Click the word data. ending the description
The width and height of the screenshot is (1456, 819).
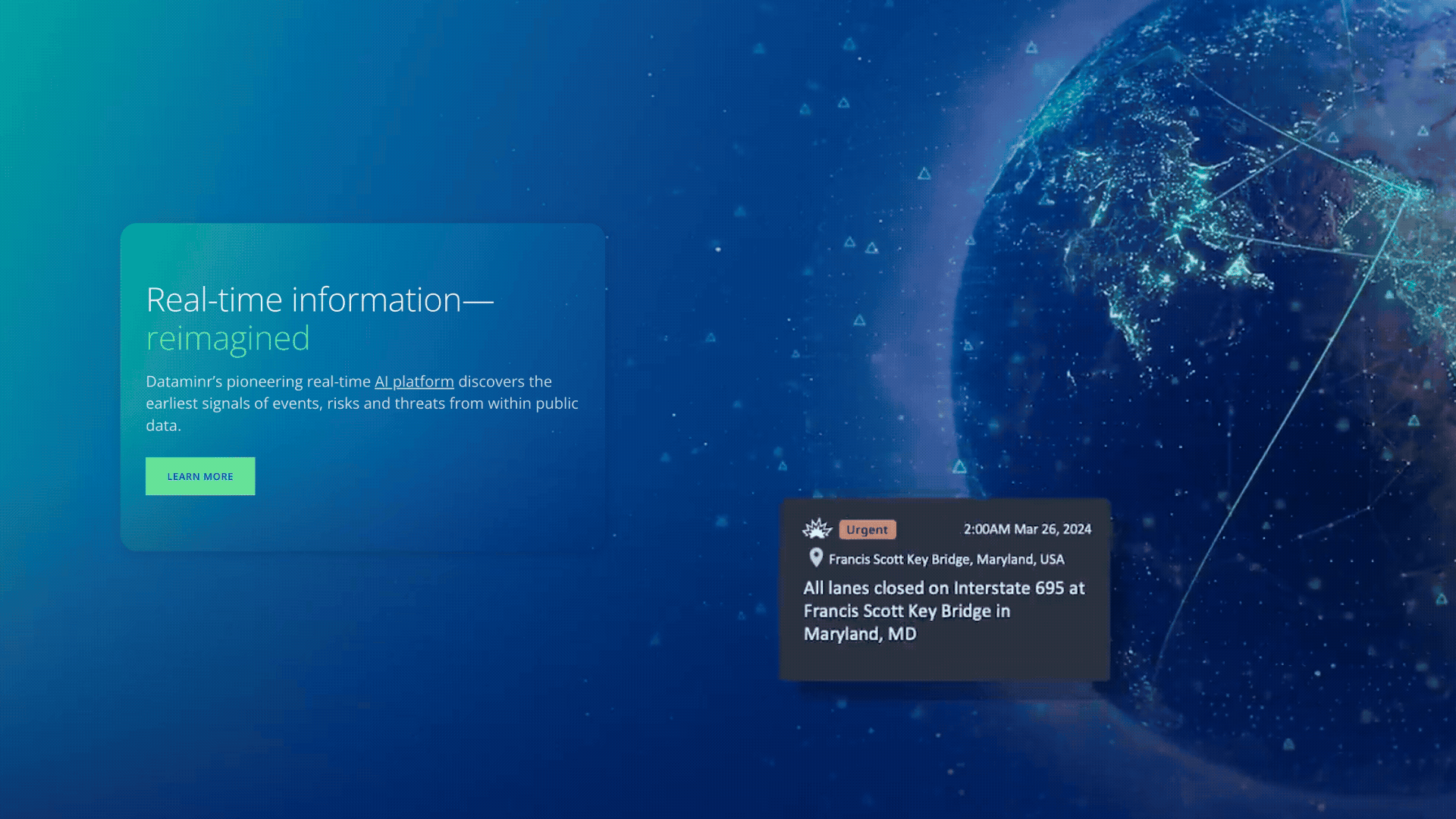pos(163,425)
